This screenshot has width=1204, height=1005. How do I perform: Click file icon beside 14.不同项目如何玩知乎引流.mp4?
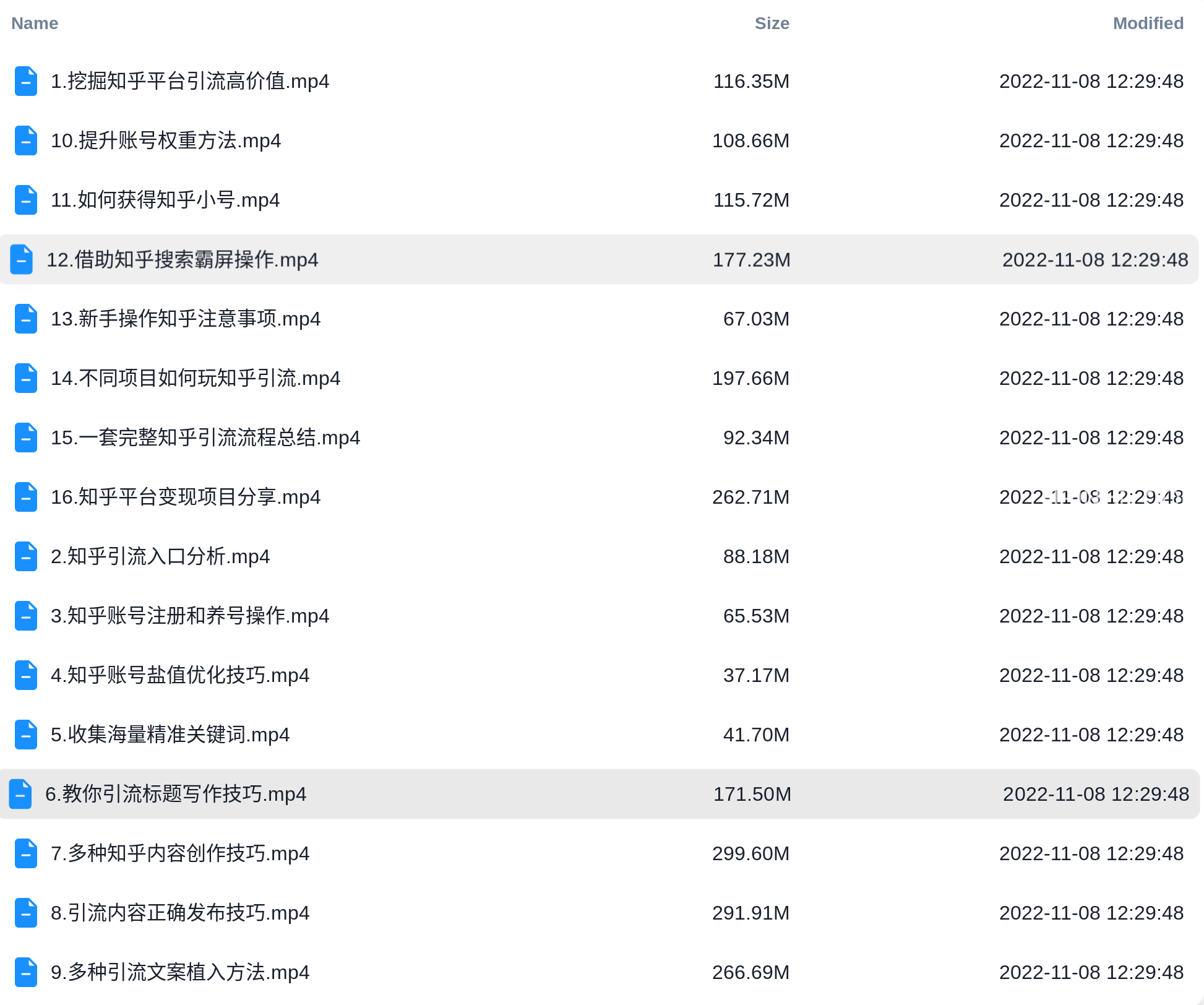(x=26, y=378)
